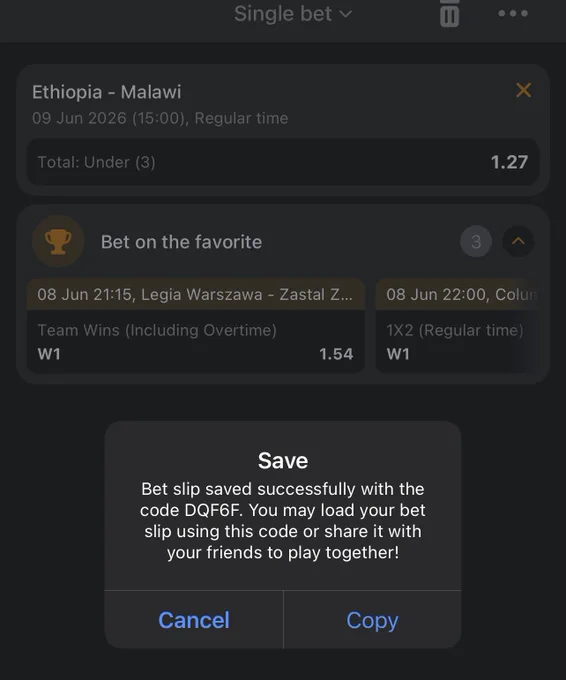This screenshot has width=566, height=680.
Task: Tap the gold trophy icon
Action: [58, 241]
